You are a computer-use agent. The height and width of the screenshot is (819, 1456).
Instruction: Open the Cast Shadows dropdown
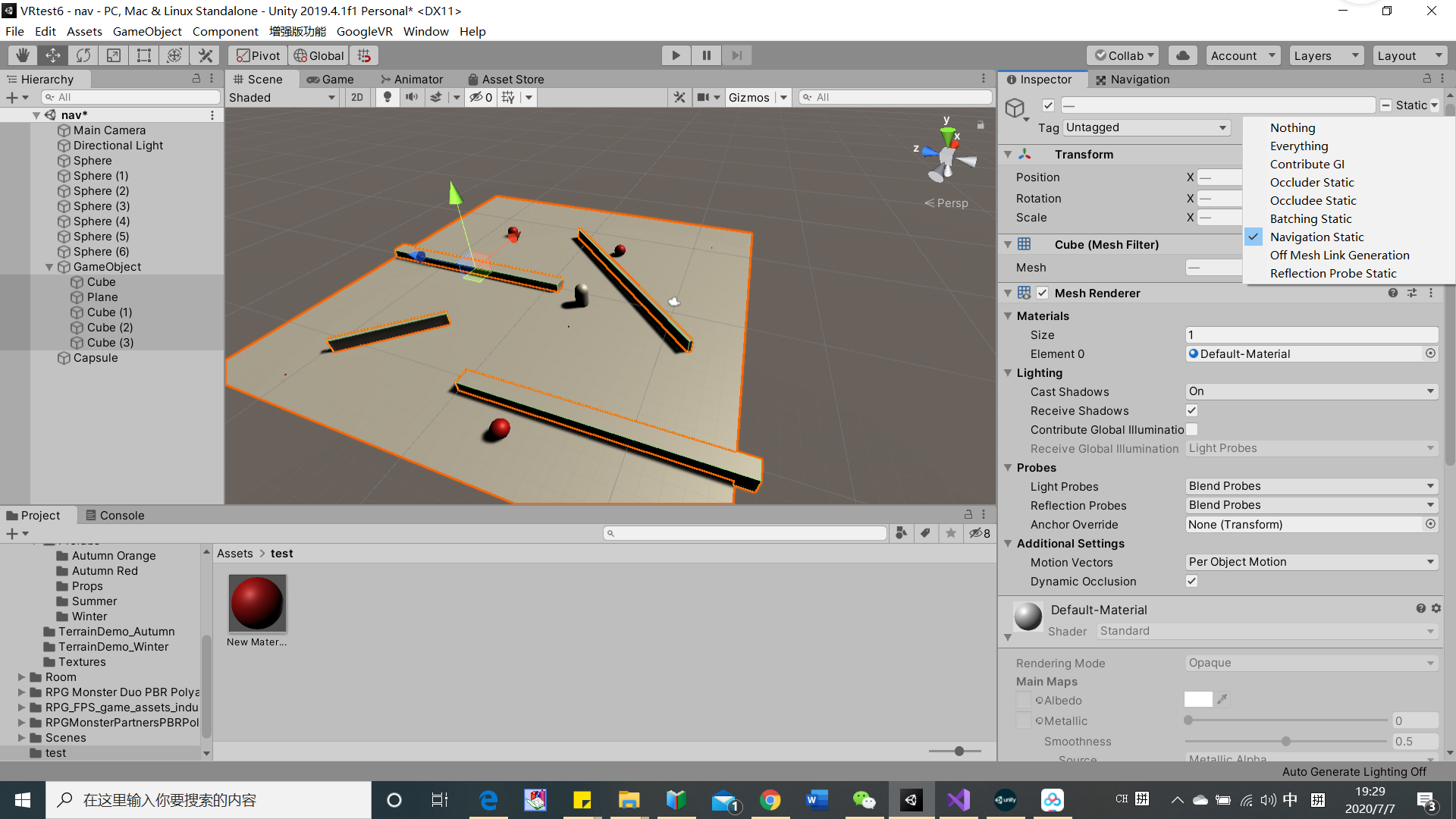pyautogui.click(x=1311, y=391)
